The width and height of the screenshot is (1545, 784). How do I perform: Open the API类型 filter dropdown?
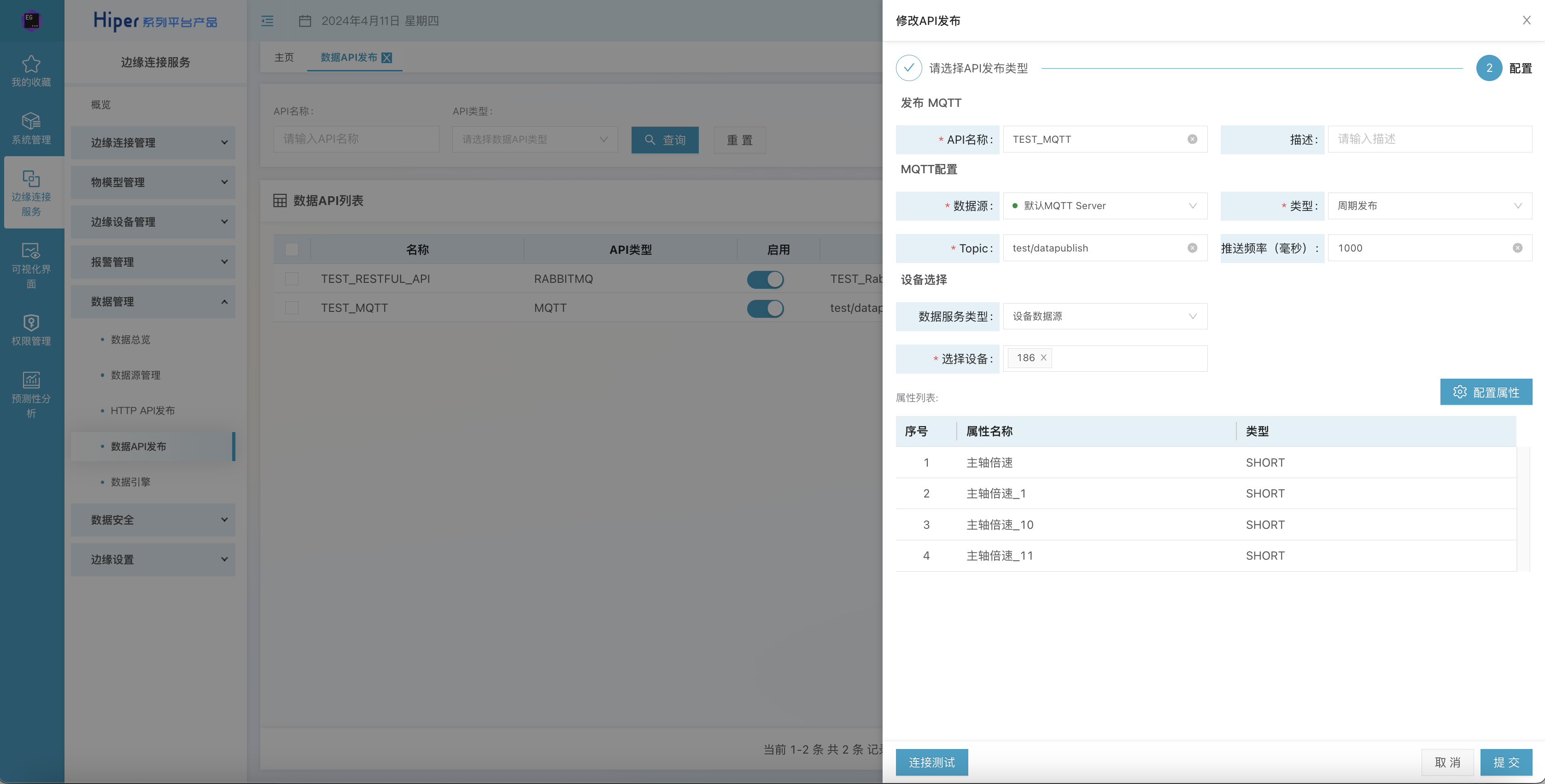(x=535, y=139)
